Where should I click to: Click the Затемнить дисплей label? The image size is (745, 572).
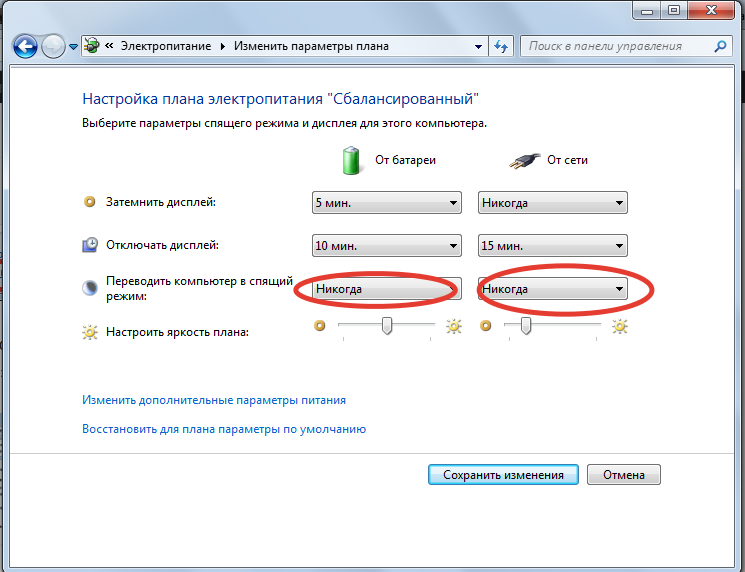click(161, 202)
